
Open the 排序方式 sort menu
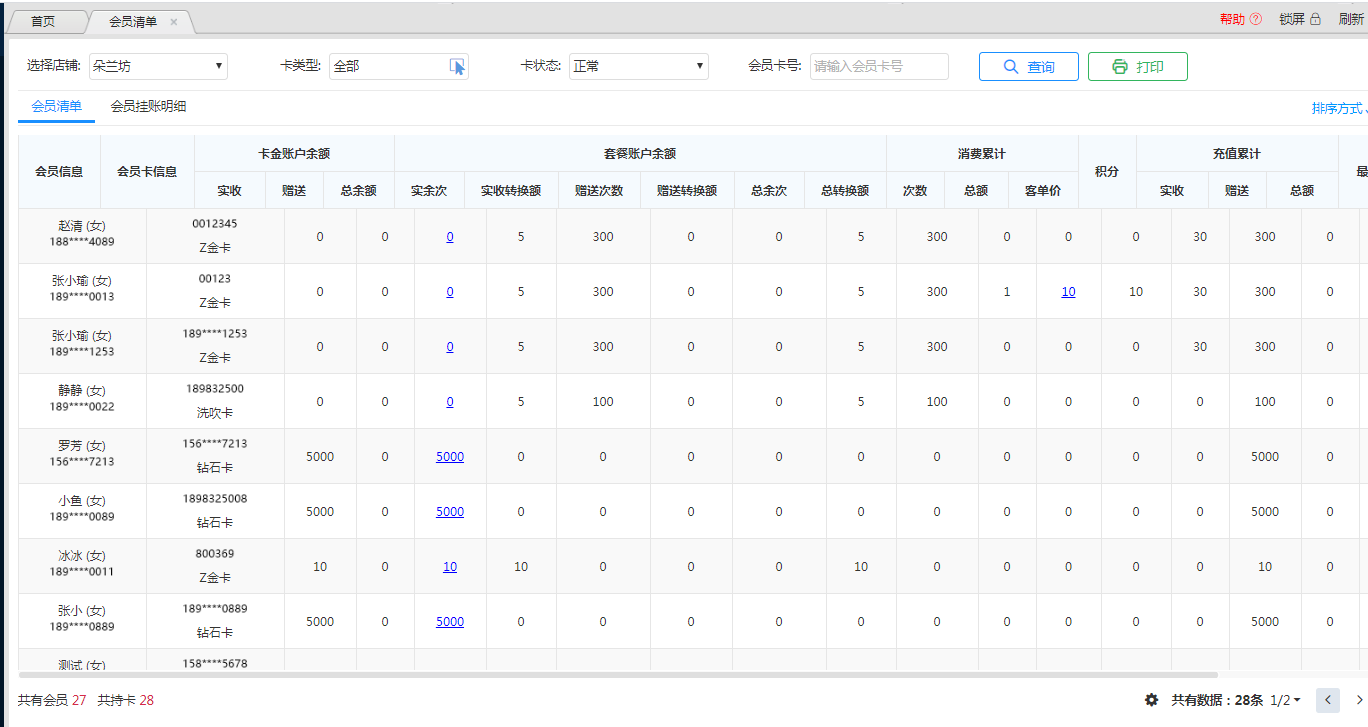1339,108
